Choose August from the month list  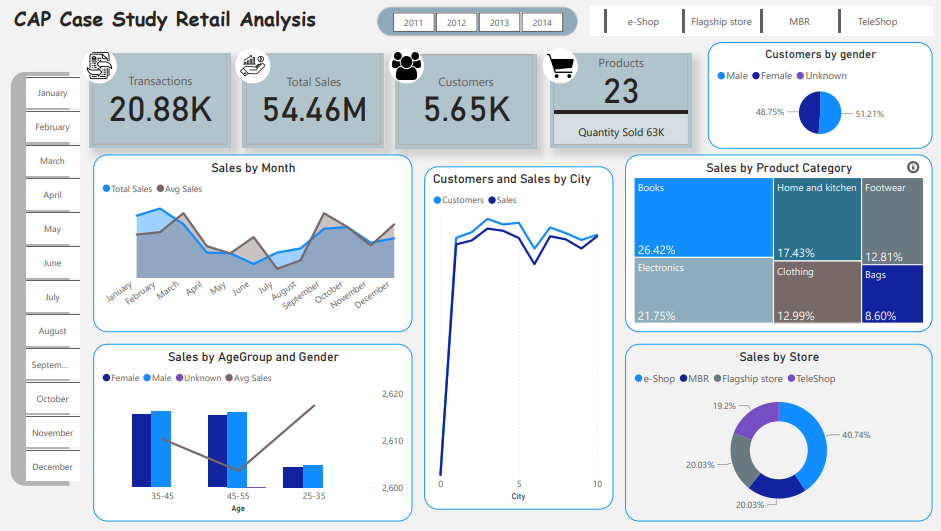click(52, 331)
